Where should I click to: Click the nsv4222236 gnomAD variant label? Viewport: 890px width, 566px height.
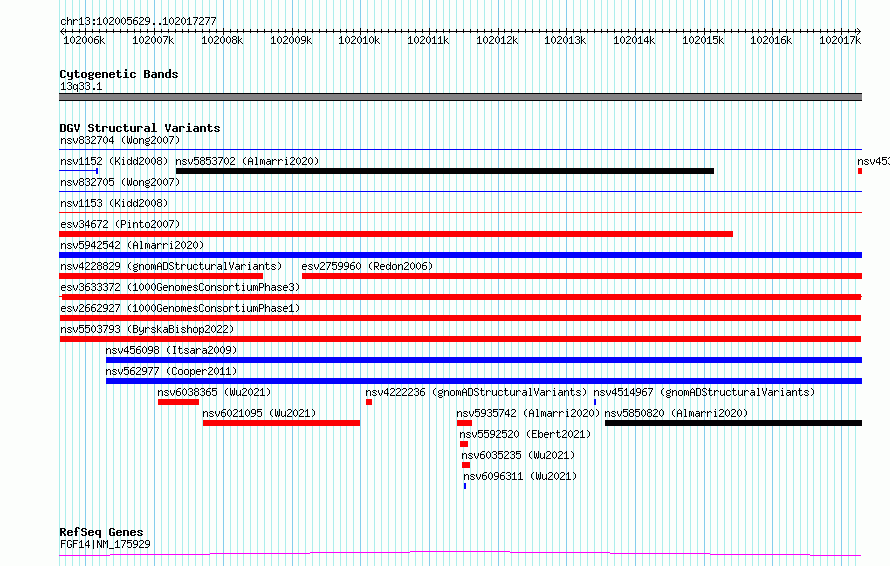(x=476, y=392)
